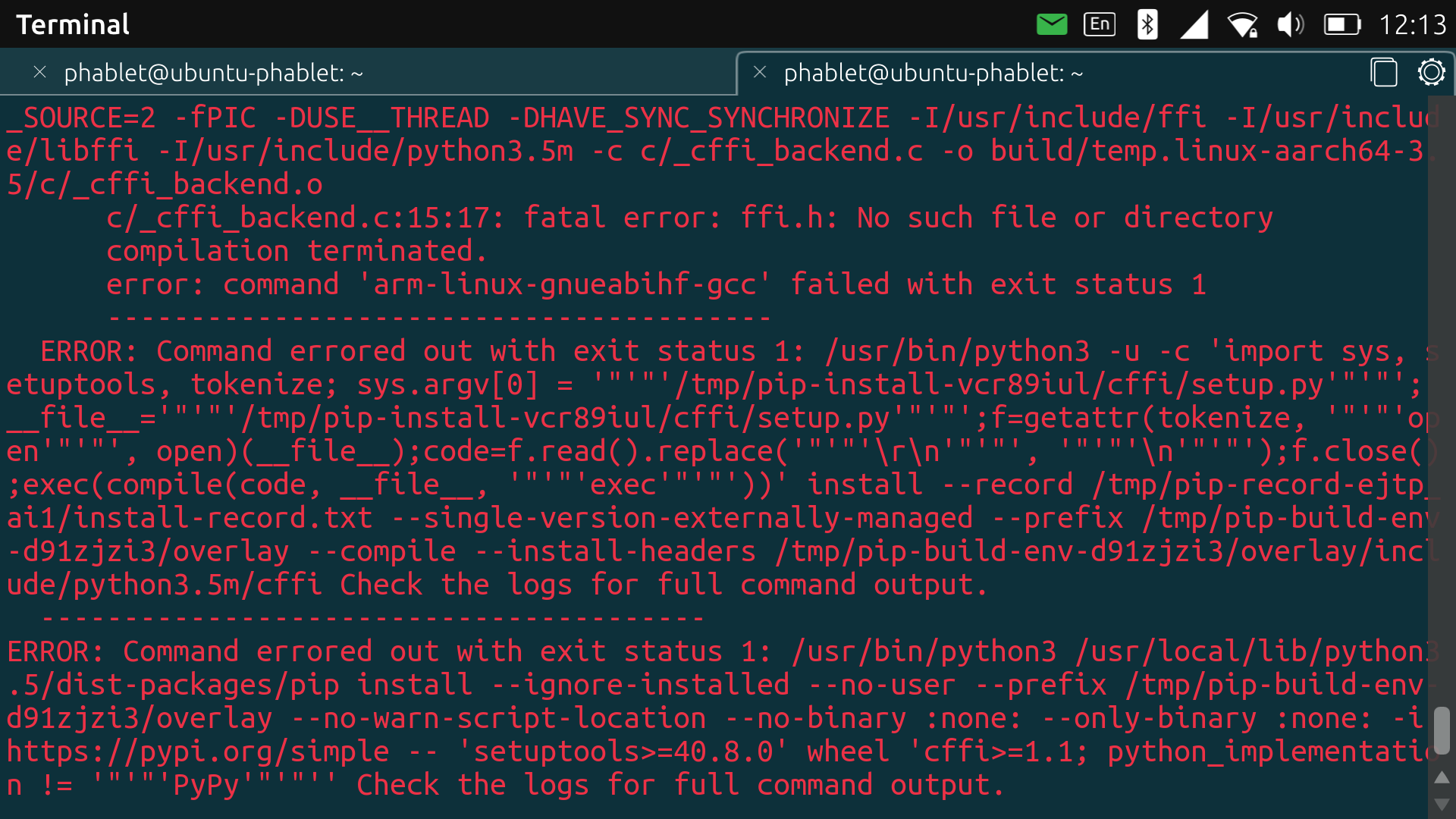This screenshot has height=819, width=1456.
Task: Open the sound volume indicator
Action: [1290, 24]
